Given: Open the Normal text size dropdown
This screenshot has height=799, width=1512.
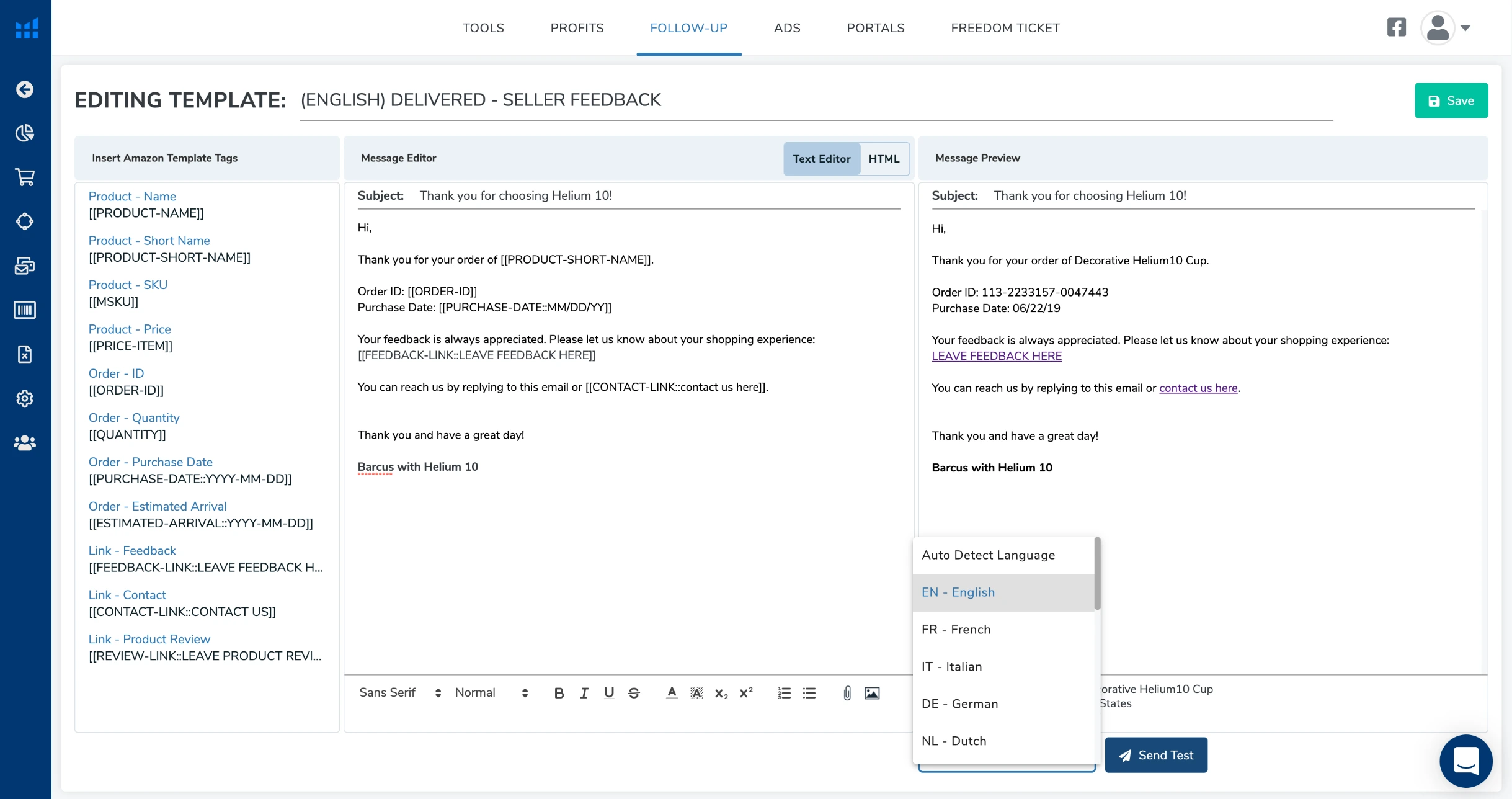Looking at the screenshot, I should pyautogui.click(x=491, y=692).
